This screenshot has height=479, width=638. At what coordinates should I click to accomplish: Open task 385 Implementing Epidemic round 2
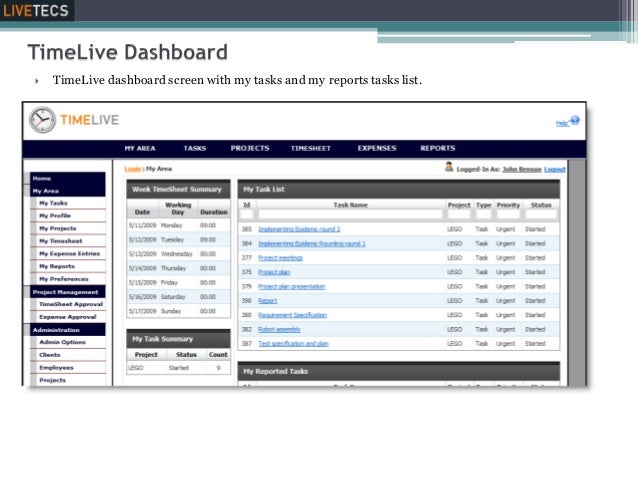point(299,229)
